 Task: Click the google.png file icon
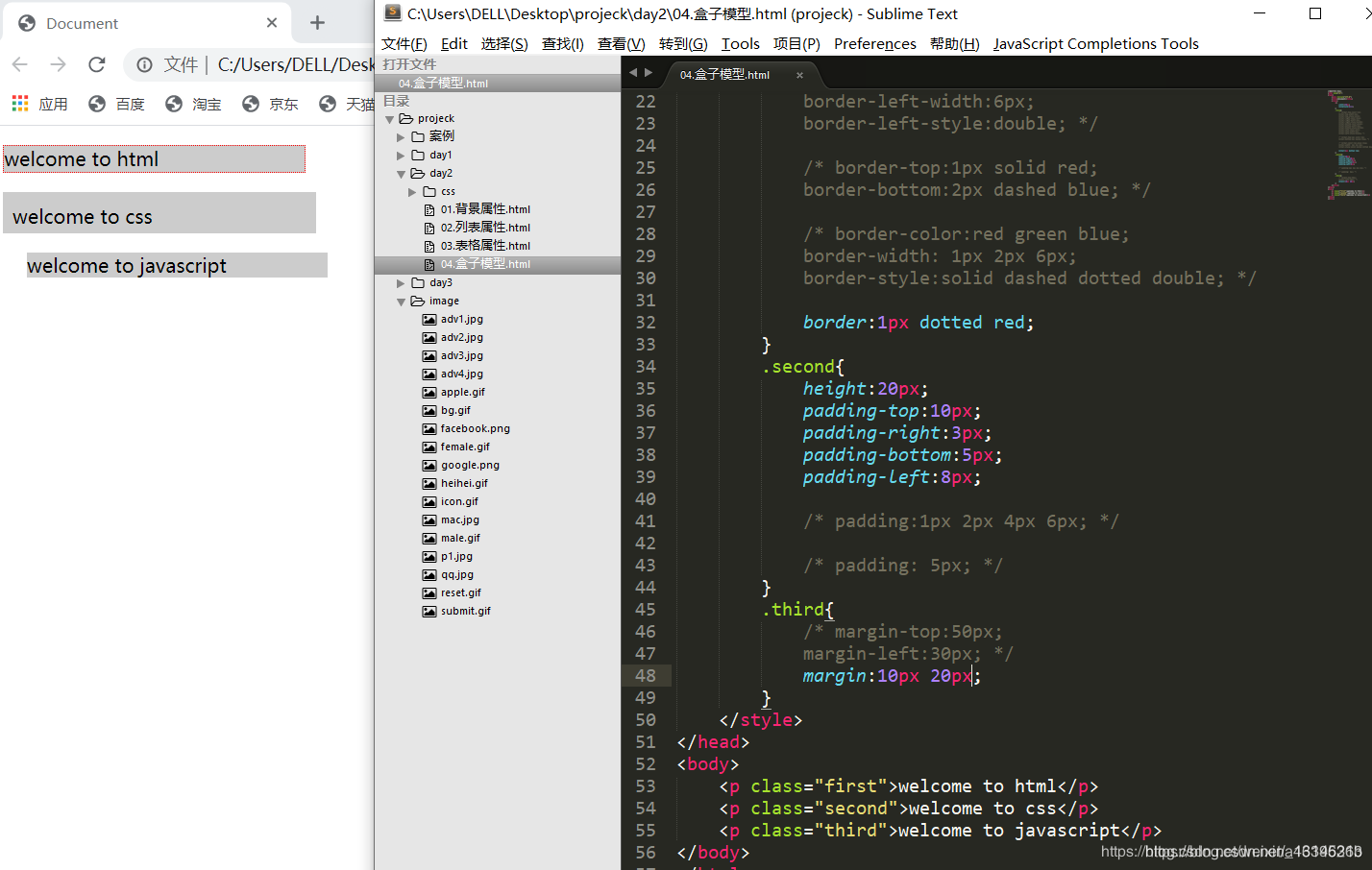(429, 466)
